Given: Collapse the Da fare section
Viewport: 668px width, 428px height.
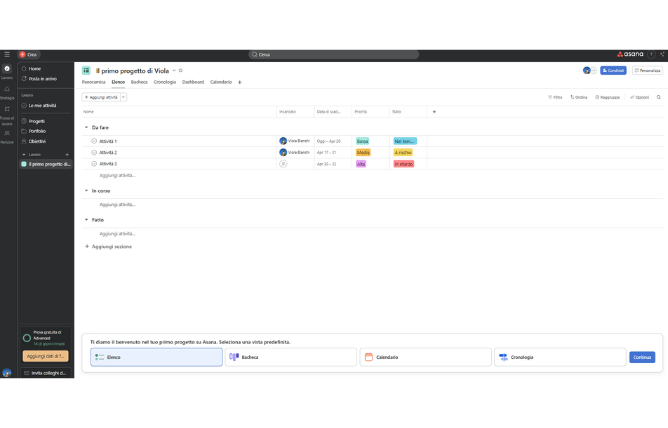Looking at the screenshot, I should (x=86, y=128).
